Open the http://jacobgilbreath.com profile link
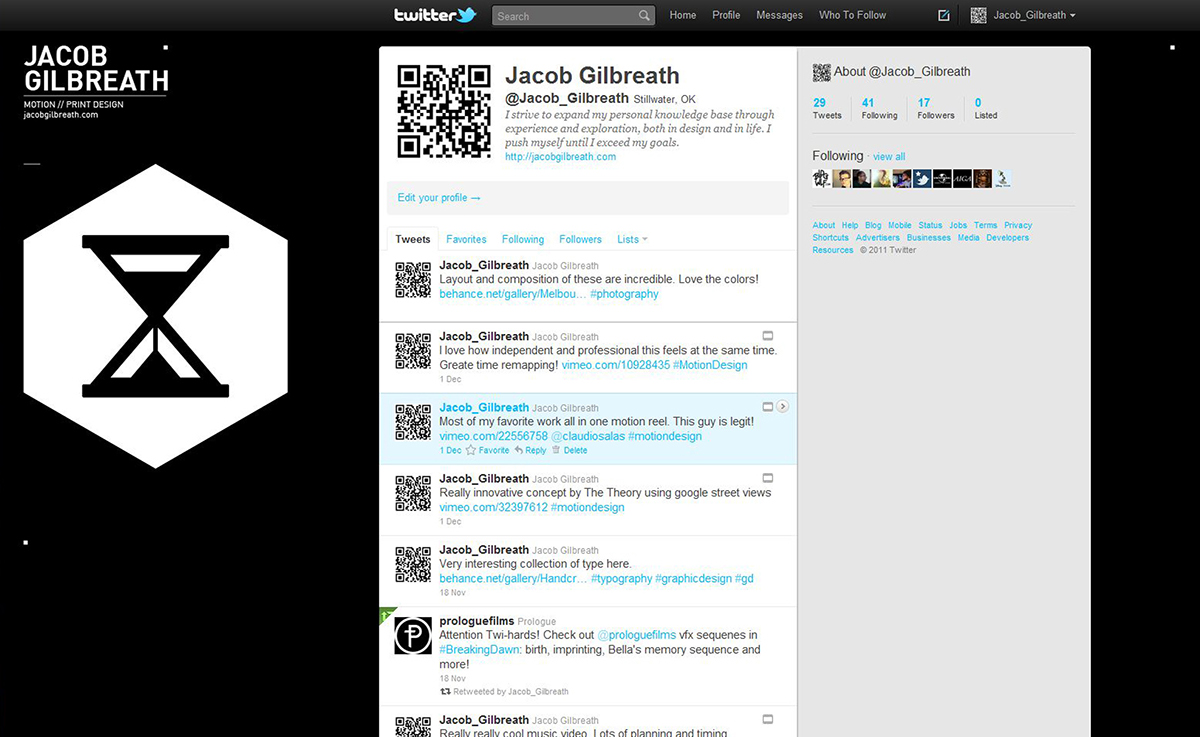 pos(560,157)
